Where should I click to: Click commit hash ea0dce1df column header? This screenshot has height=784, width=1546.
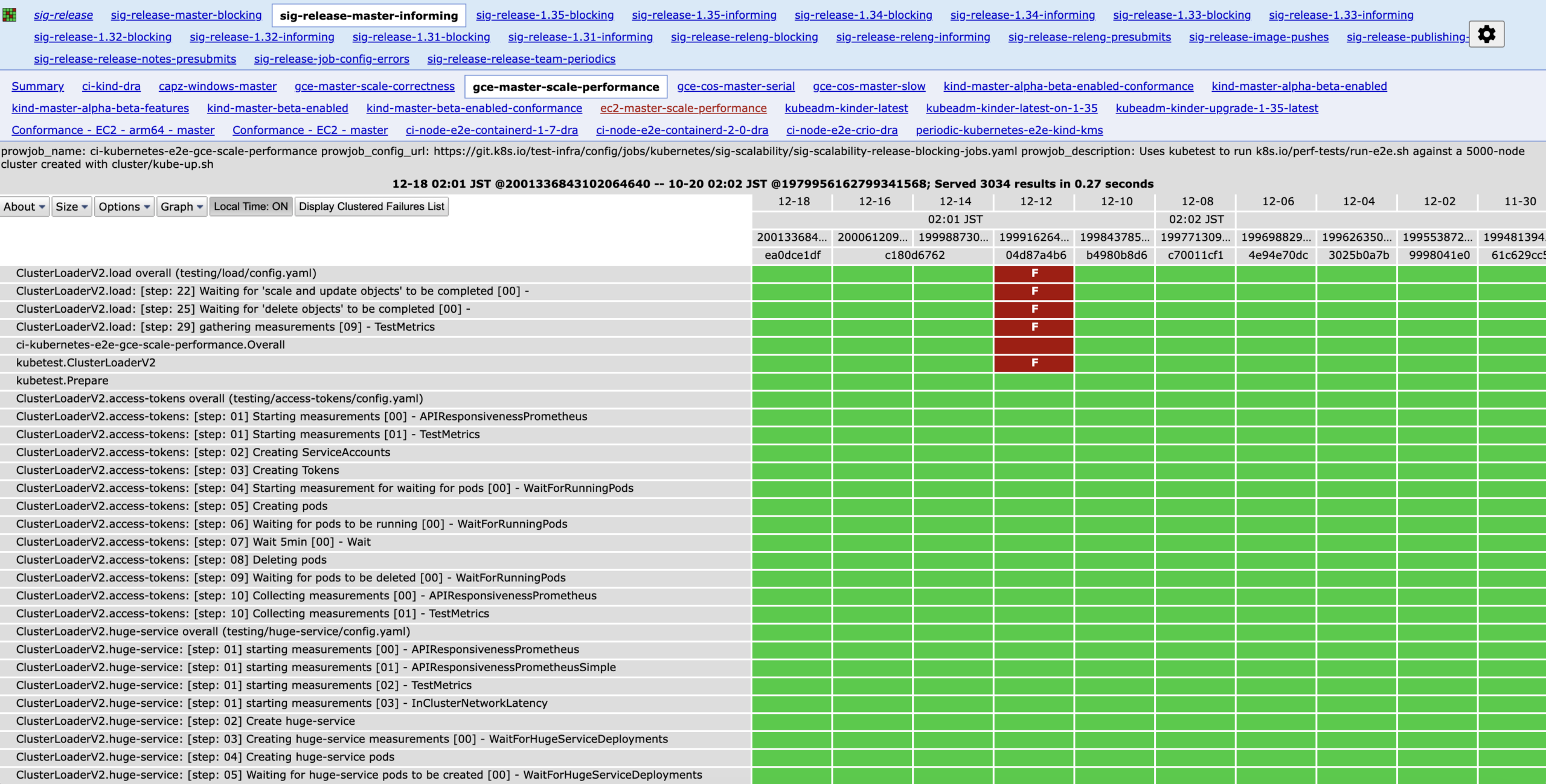click(x=792, y=255)
